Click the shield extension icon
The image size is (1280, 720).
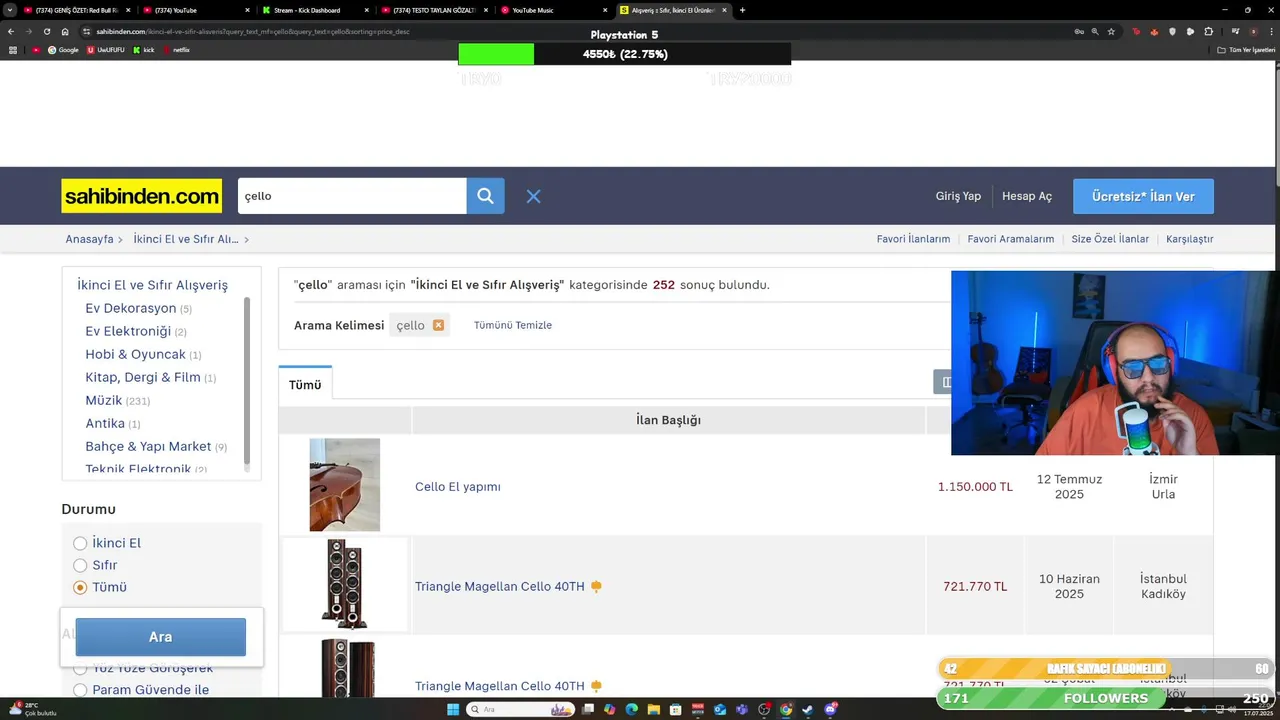pyautogui.click(x=1172, y=32)
